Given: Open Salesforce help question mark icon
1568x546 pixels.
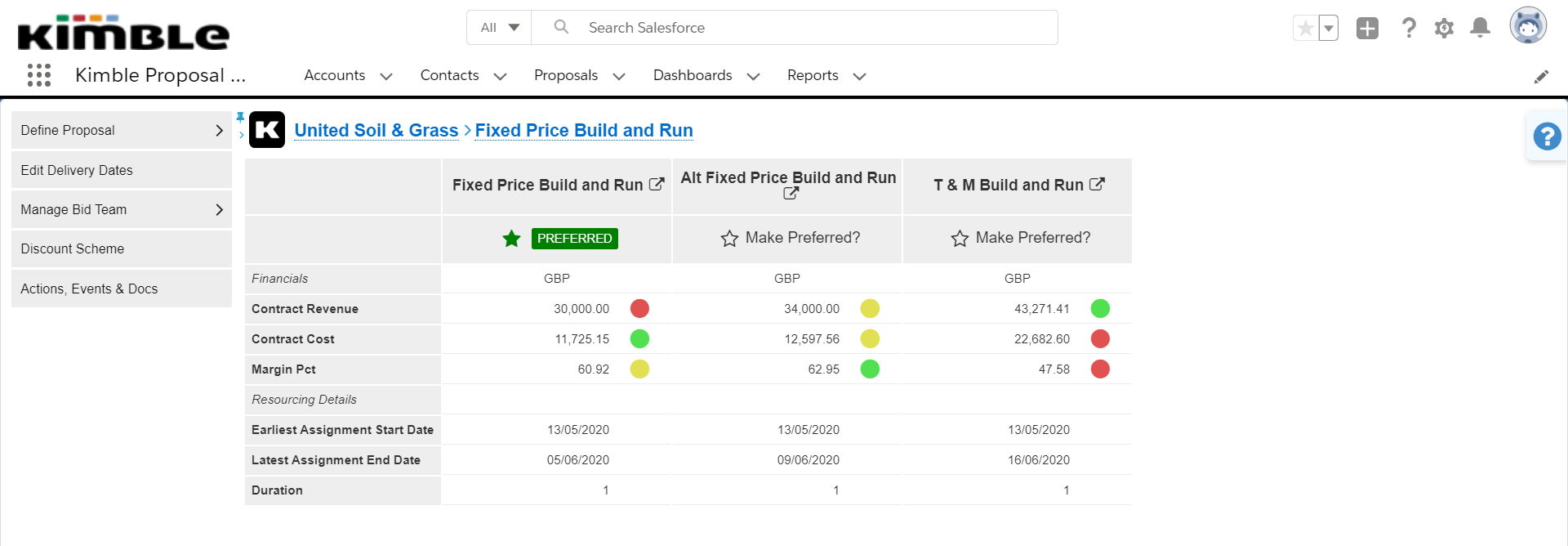Looking at the screenshot, I should [x=1409, y=29].
